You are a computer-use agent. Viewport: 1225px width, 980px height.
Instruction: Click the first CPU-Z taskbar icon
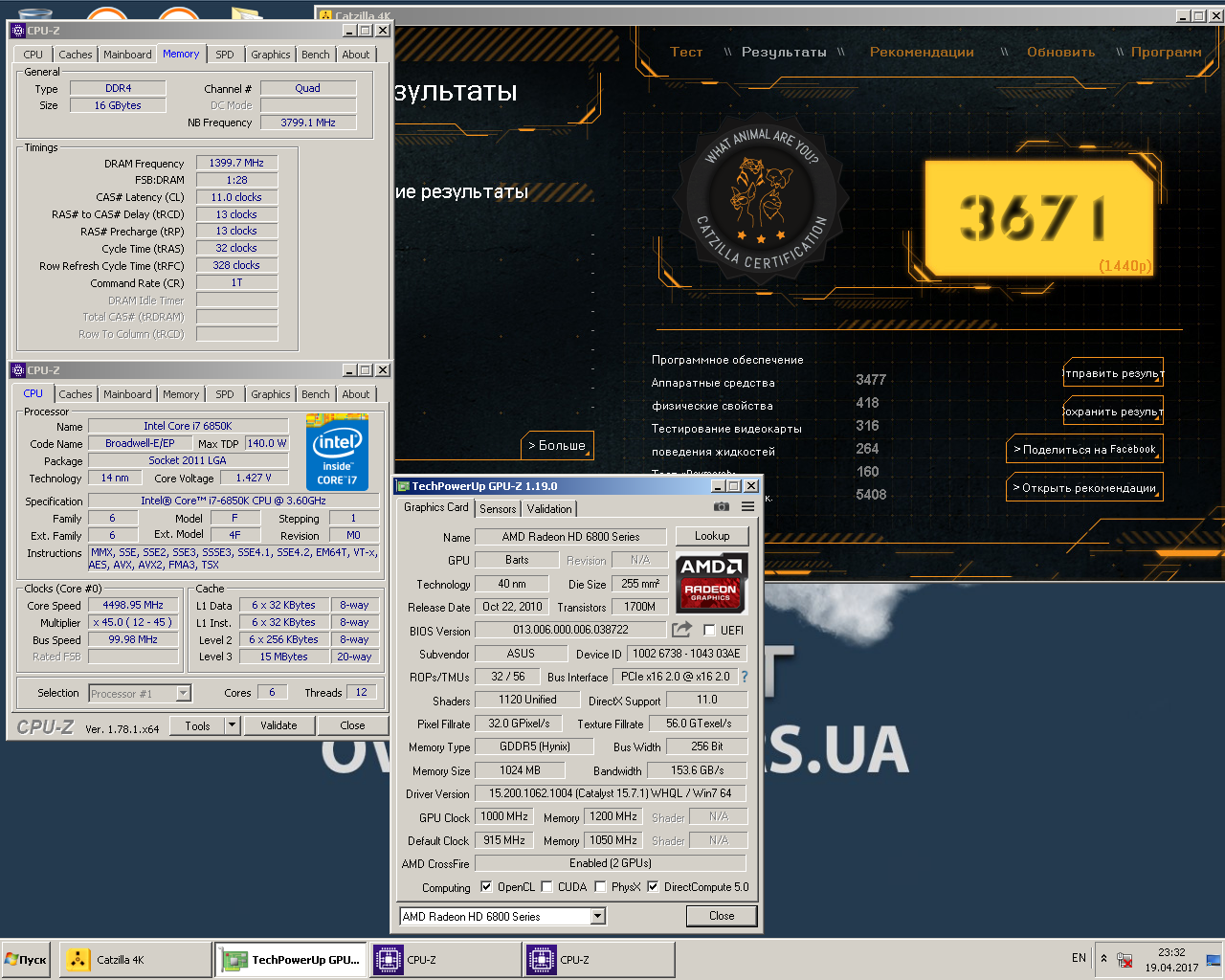coord(388,959)
